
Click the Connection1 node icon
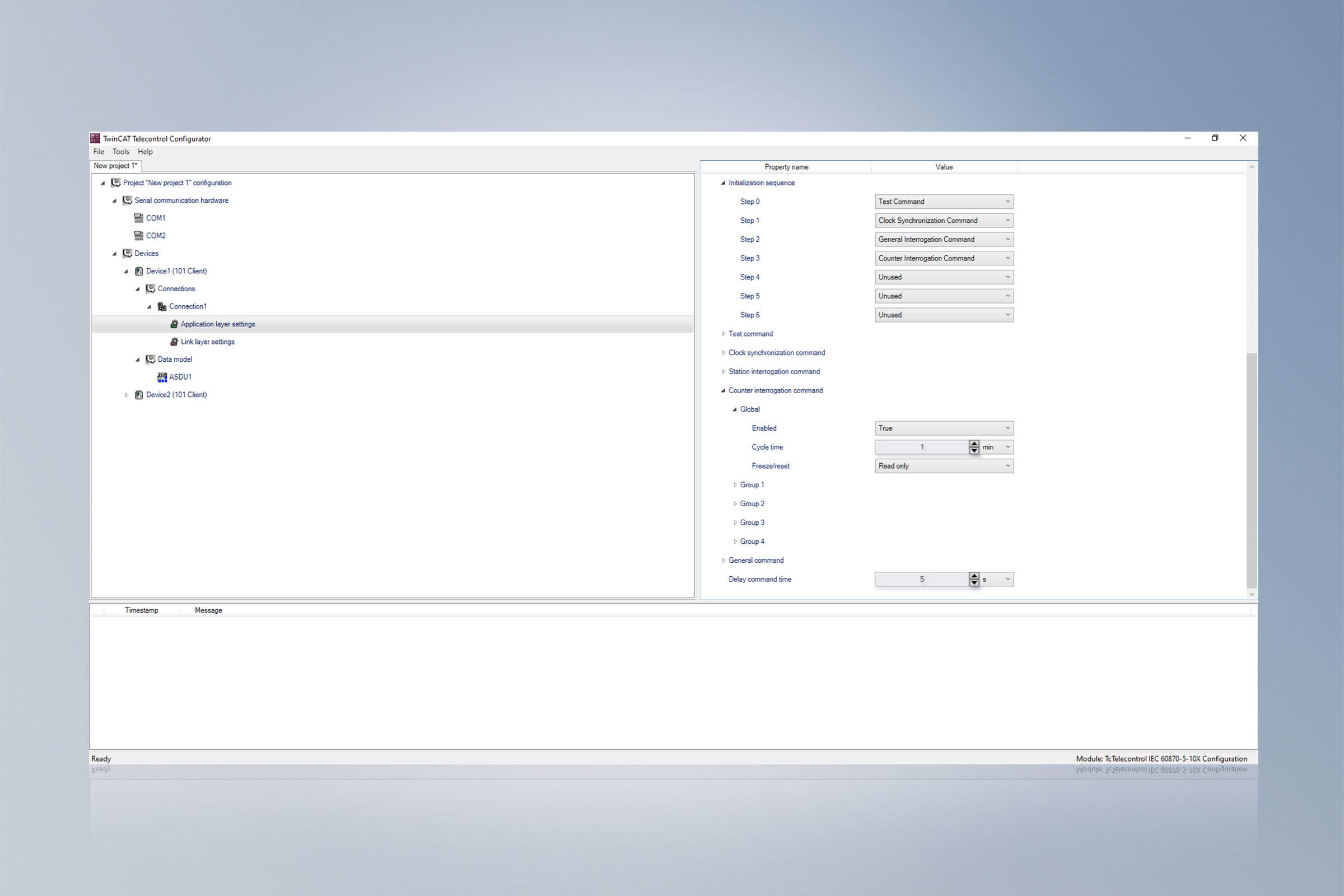[162, 306]
